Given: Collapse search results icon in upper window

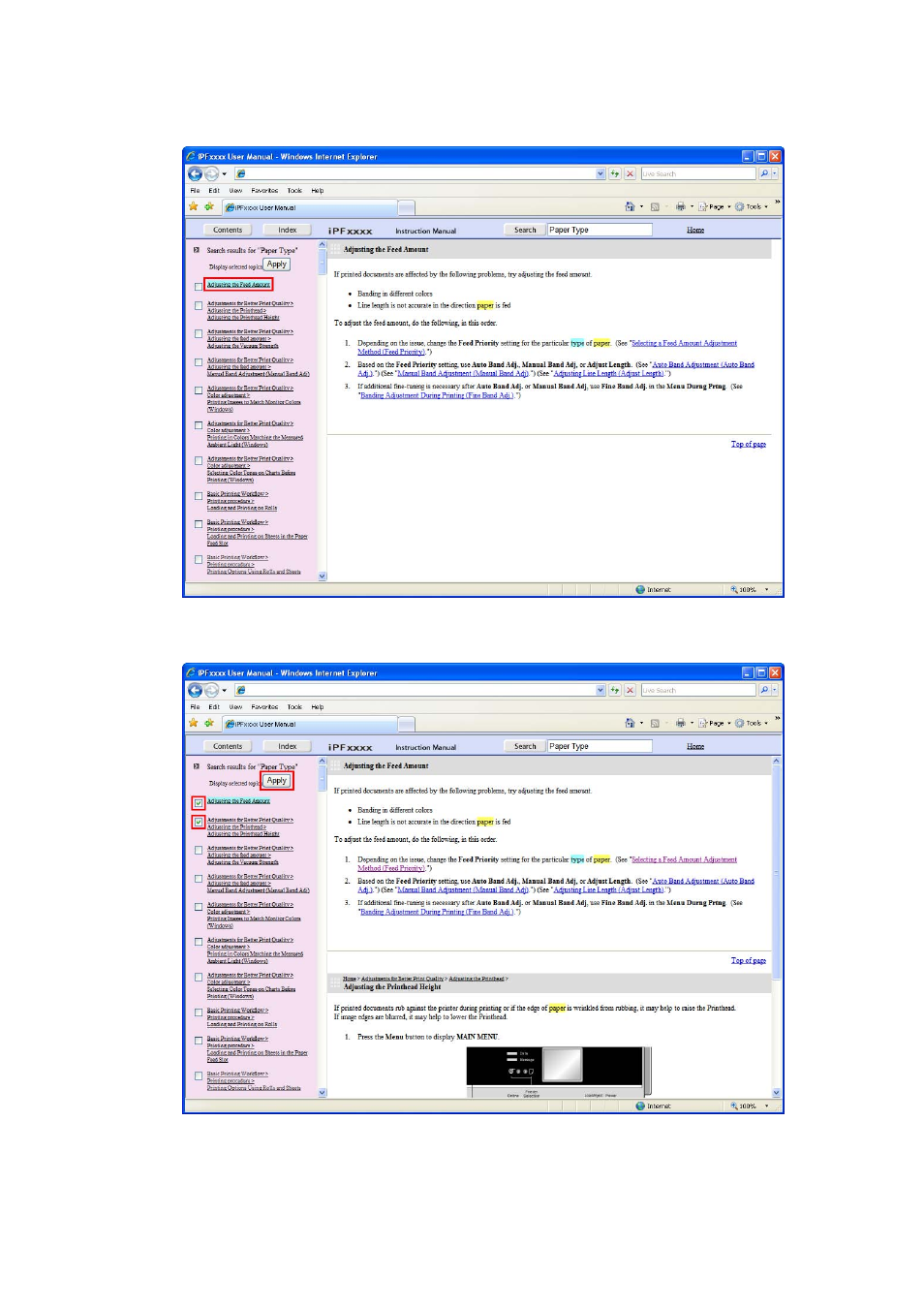Looking at the screenshot, I should coord(197,250).
